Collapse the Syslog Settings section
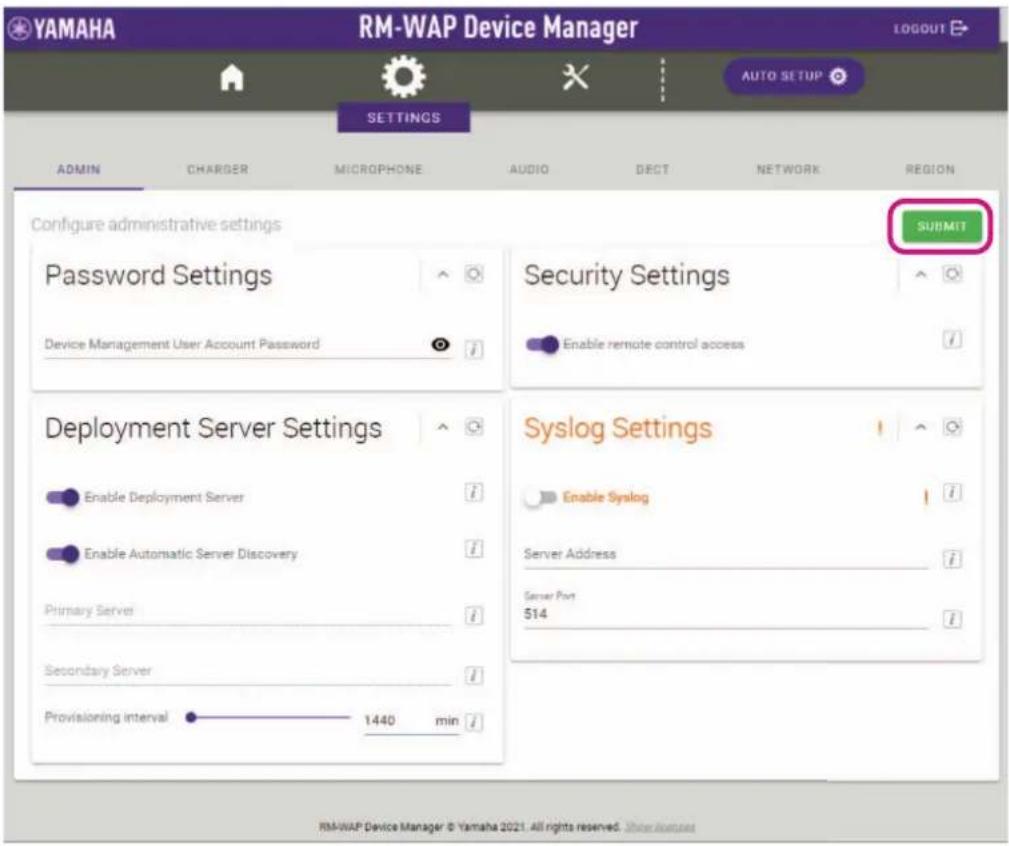The width and height of the screenshot is (1009, 846). point(921,427)
